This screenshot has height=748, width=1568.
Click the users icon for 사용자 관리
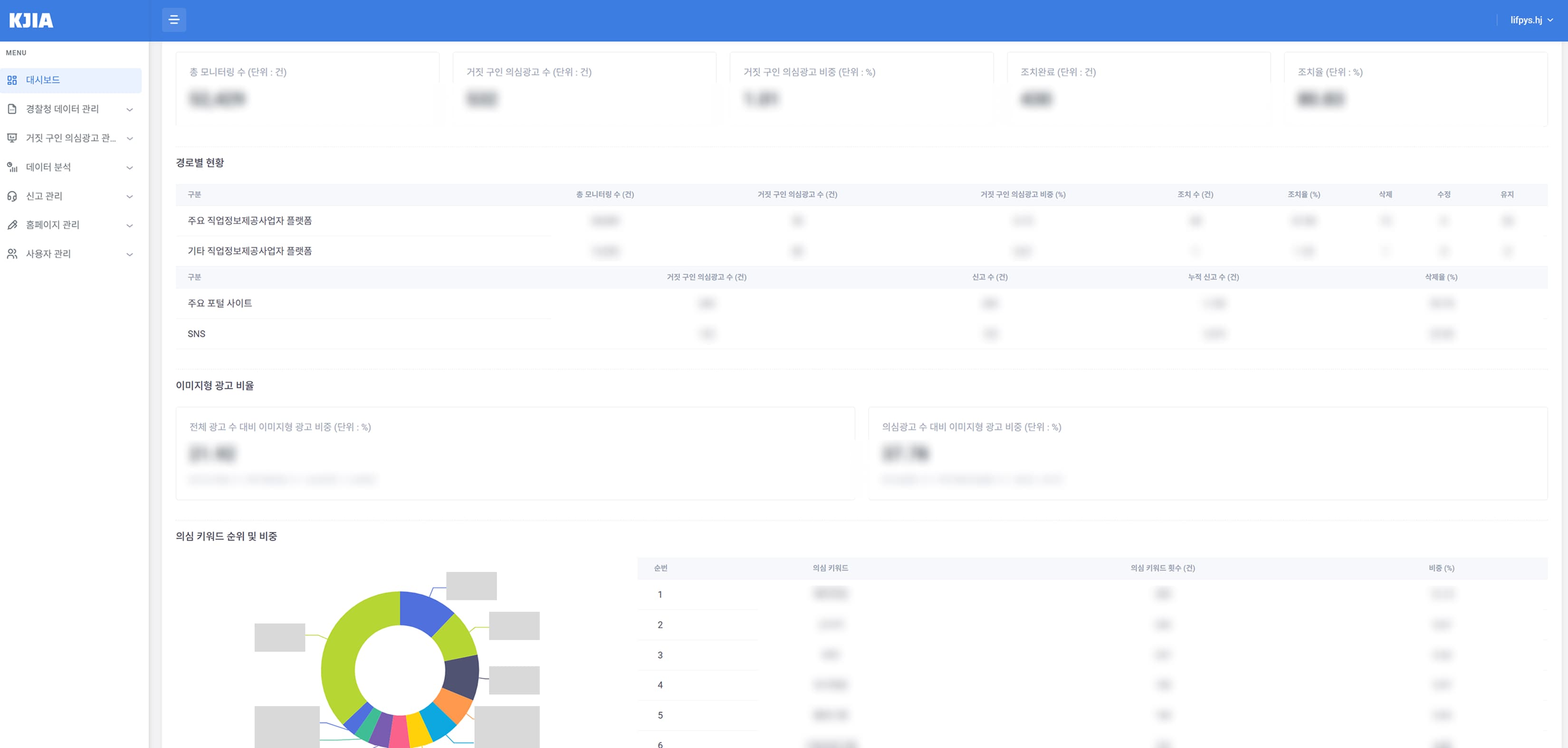click(12, 254)
